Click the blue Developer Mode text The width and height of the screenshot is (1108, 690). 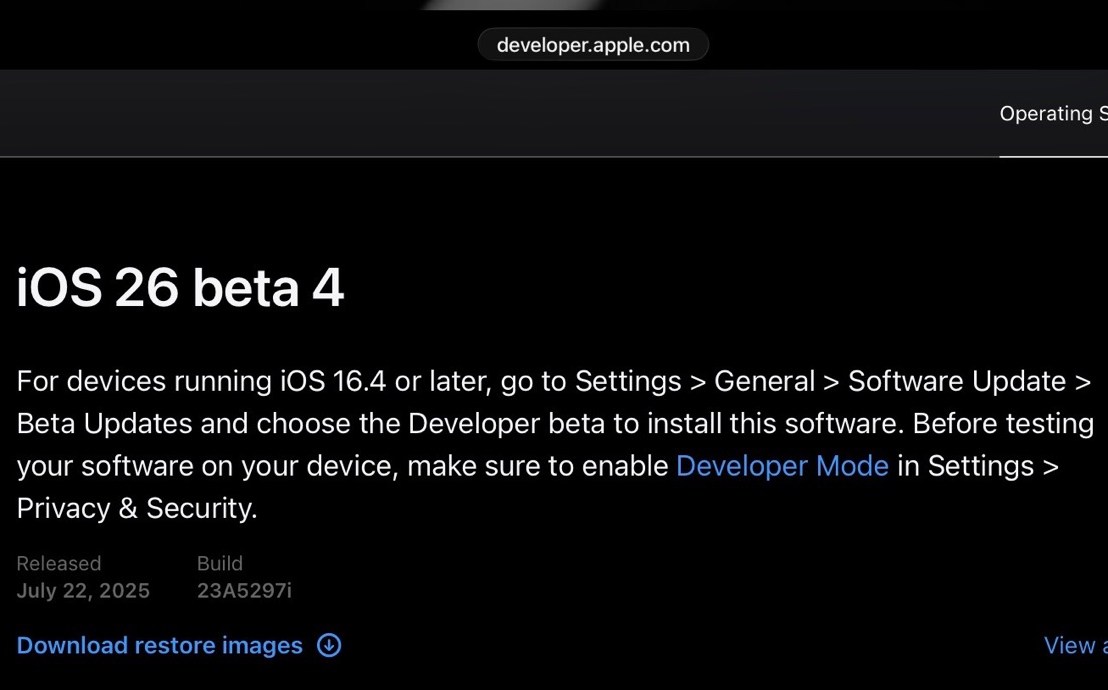(782, 466)
